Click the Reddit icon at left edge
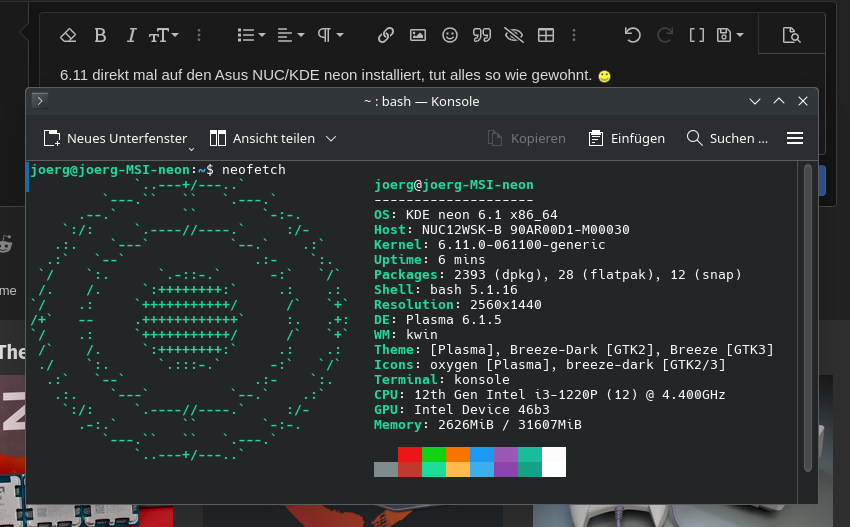The image size is (850, 527). [5, 244]
